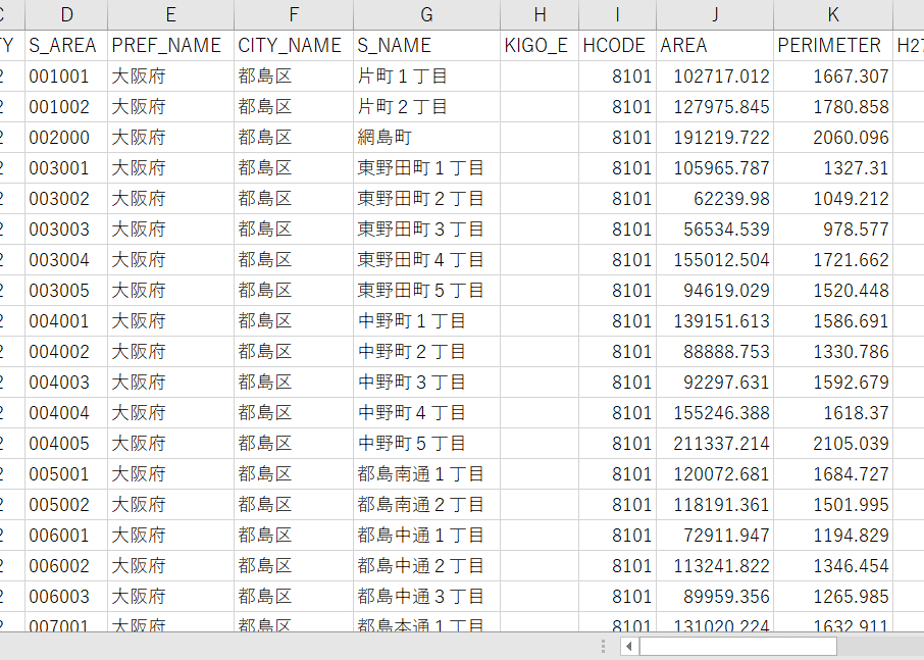This screenshot has width=924, height=660.
Task: Select column D header
Action: (66, 14)
